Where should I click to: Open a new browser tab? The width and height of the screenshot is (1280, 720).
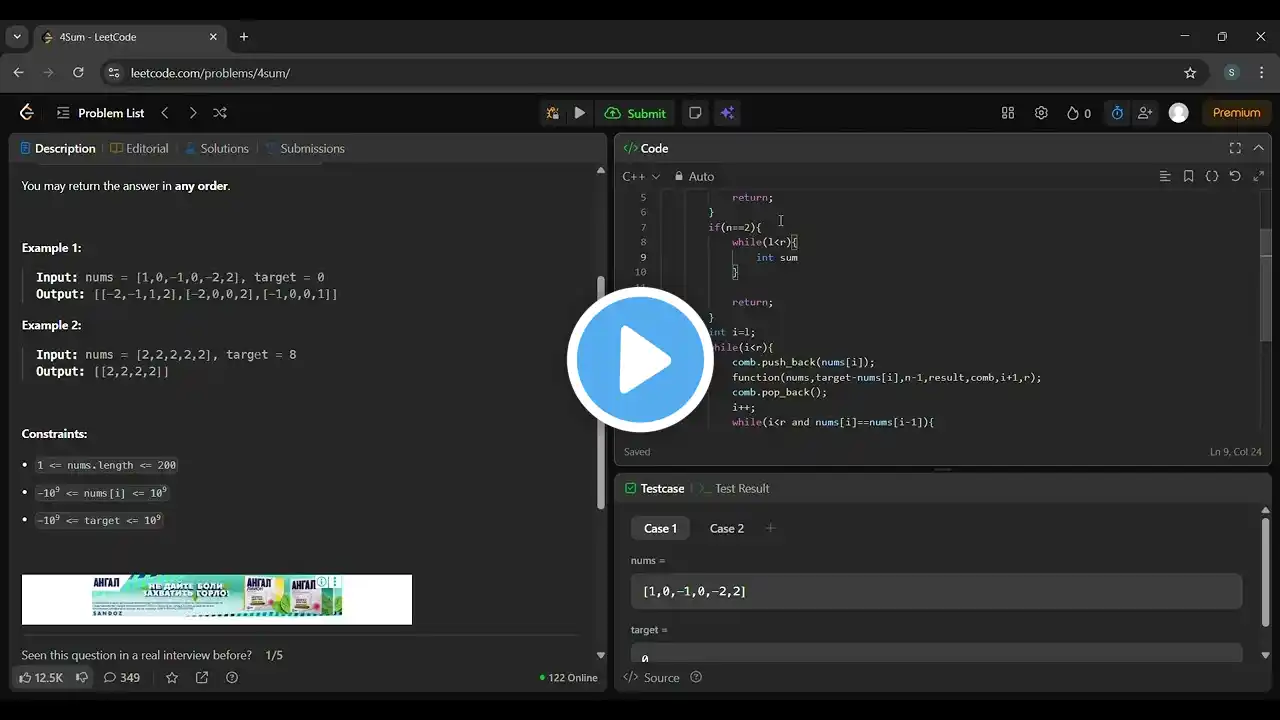[243, 37]
